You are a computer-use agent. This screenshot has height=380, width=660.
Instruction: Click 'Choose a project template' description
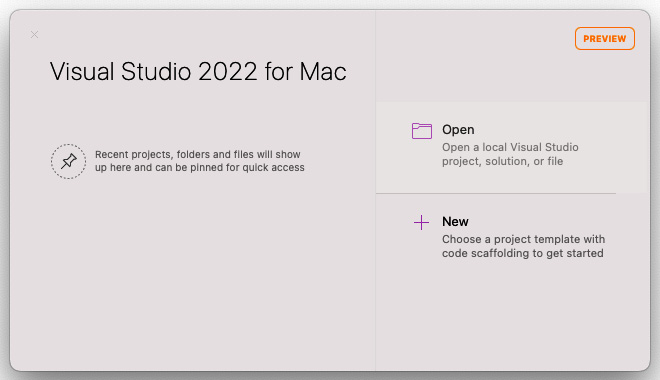[523, 246]
